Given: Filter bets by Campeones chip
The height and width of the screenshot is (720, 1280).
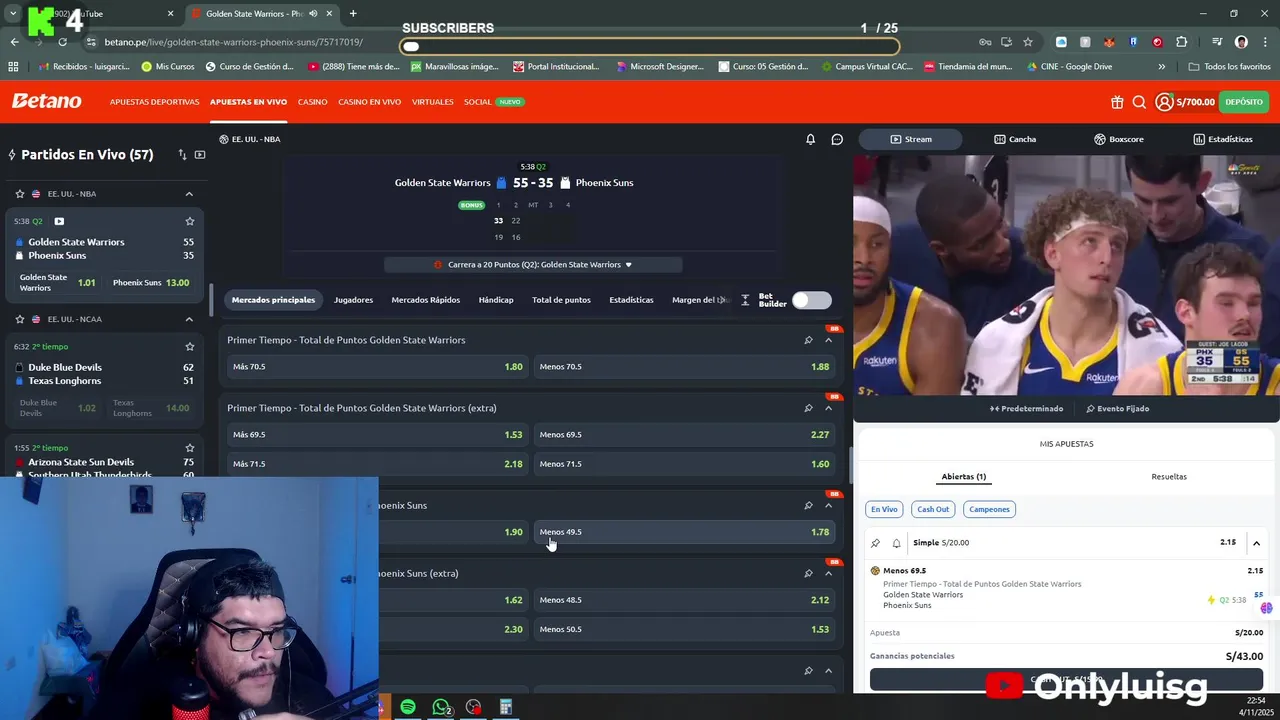Looking at the screenshot, I should point(989,509).
